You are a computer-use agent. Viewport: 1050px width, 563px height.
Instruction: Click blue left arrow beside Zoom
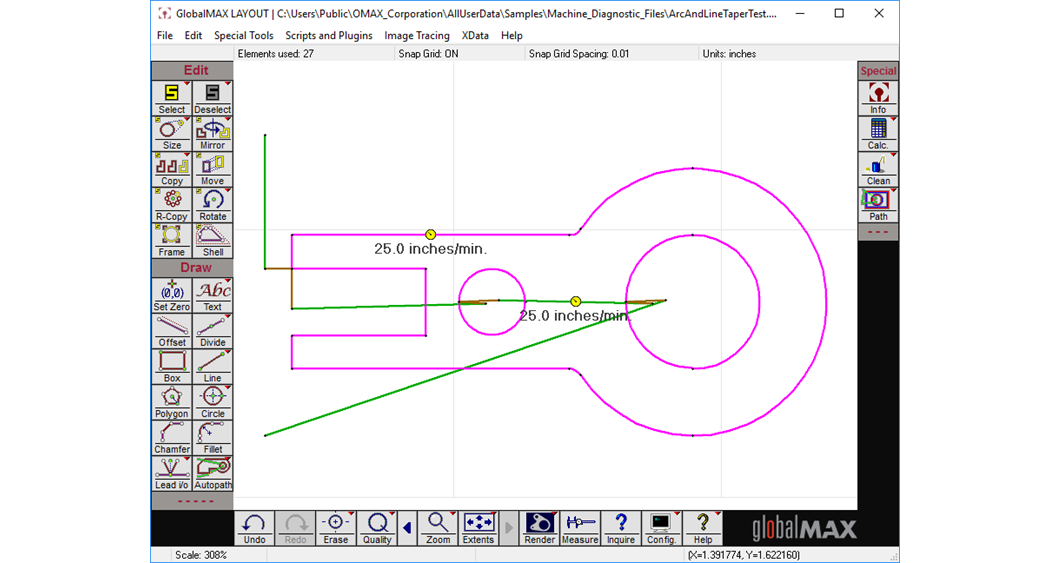point(407,527)
